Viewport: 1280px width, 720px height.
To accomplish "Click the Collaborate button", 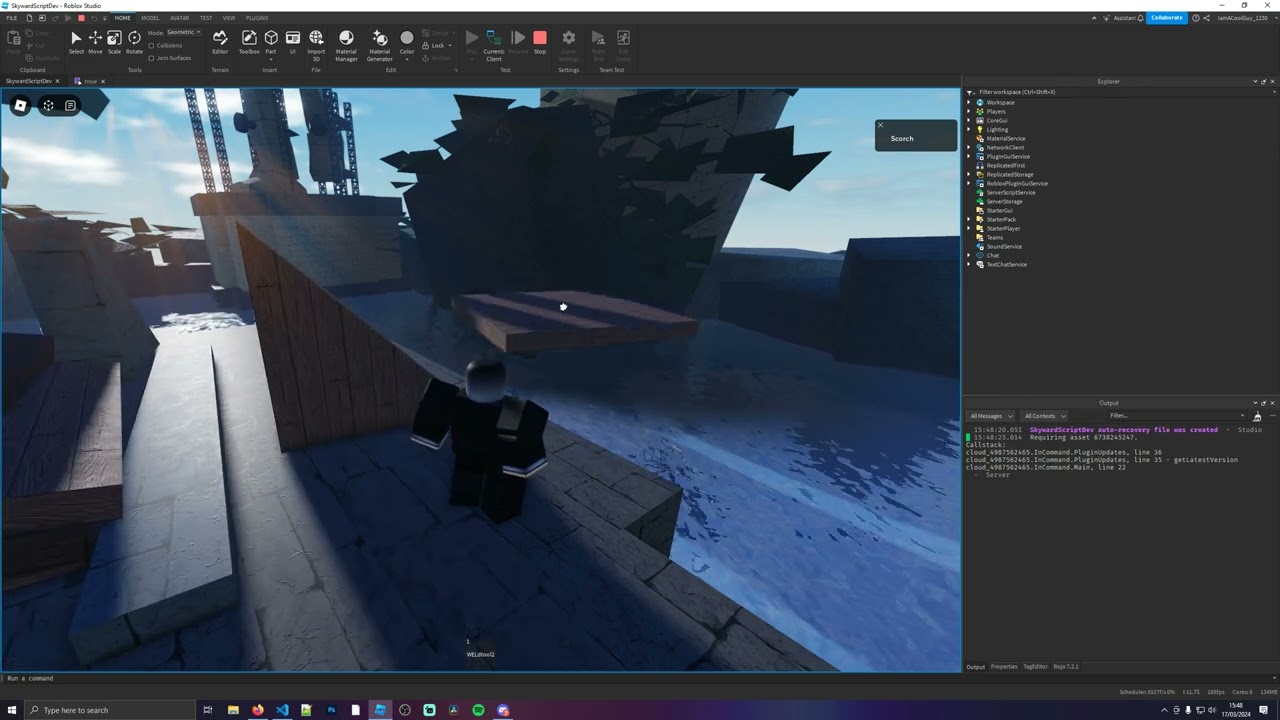I will tap(1166, 18).
